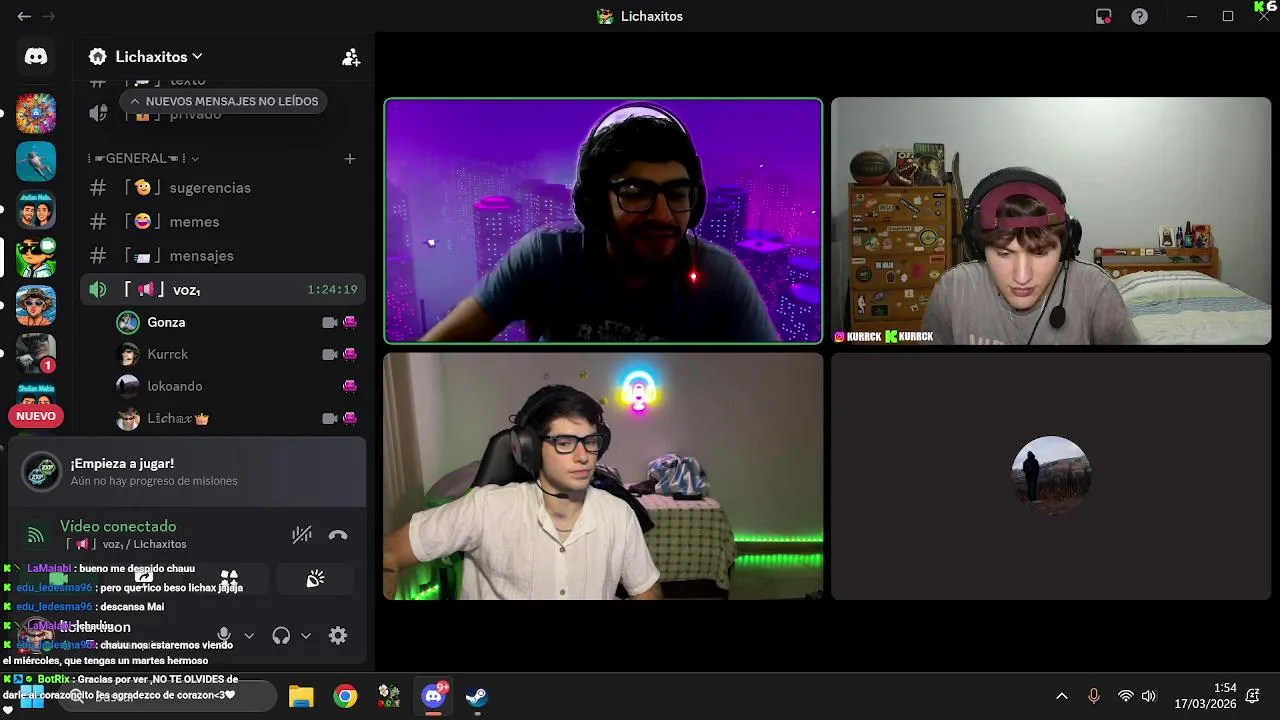This screenshot has height=720, width=1280.
Task: Open the Wi-Fi network tray icon
Action: [1126, 696]
